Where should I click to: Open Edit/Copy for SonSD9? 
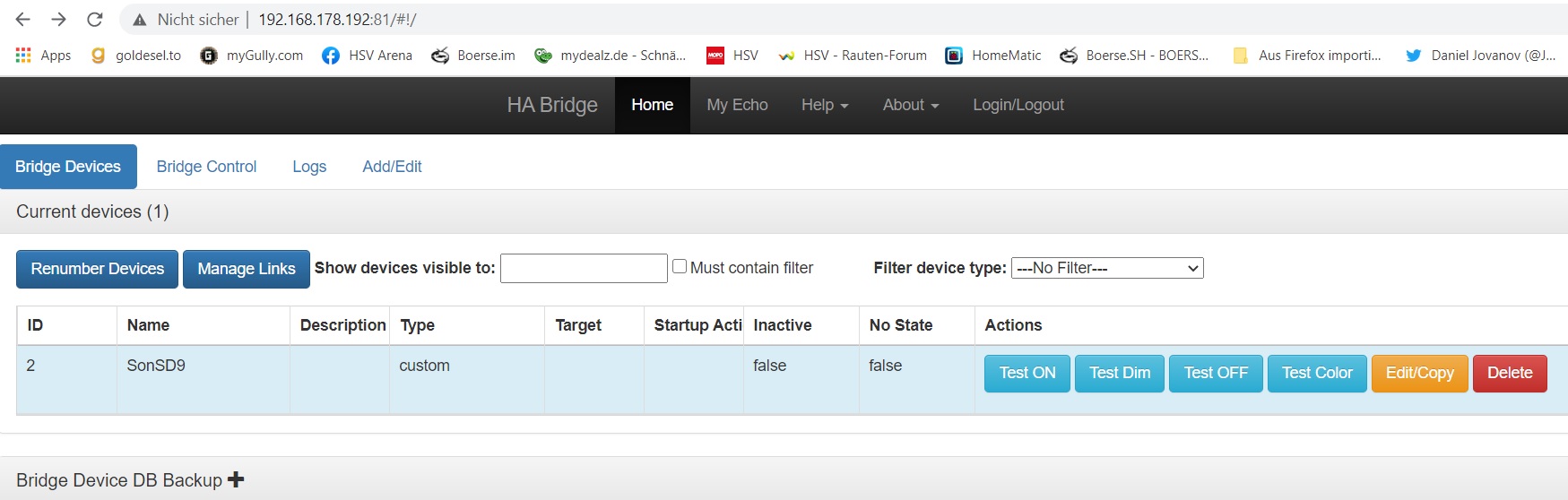(1419, 373)
